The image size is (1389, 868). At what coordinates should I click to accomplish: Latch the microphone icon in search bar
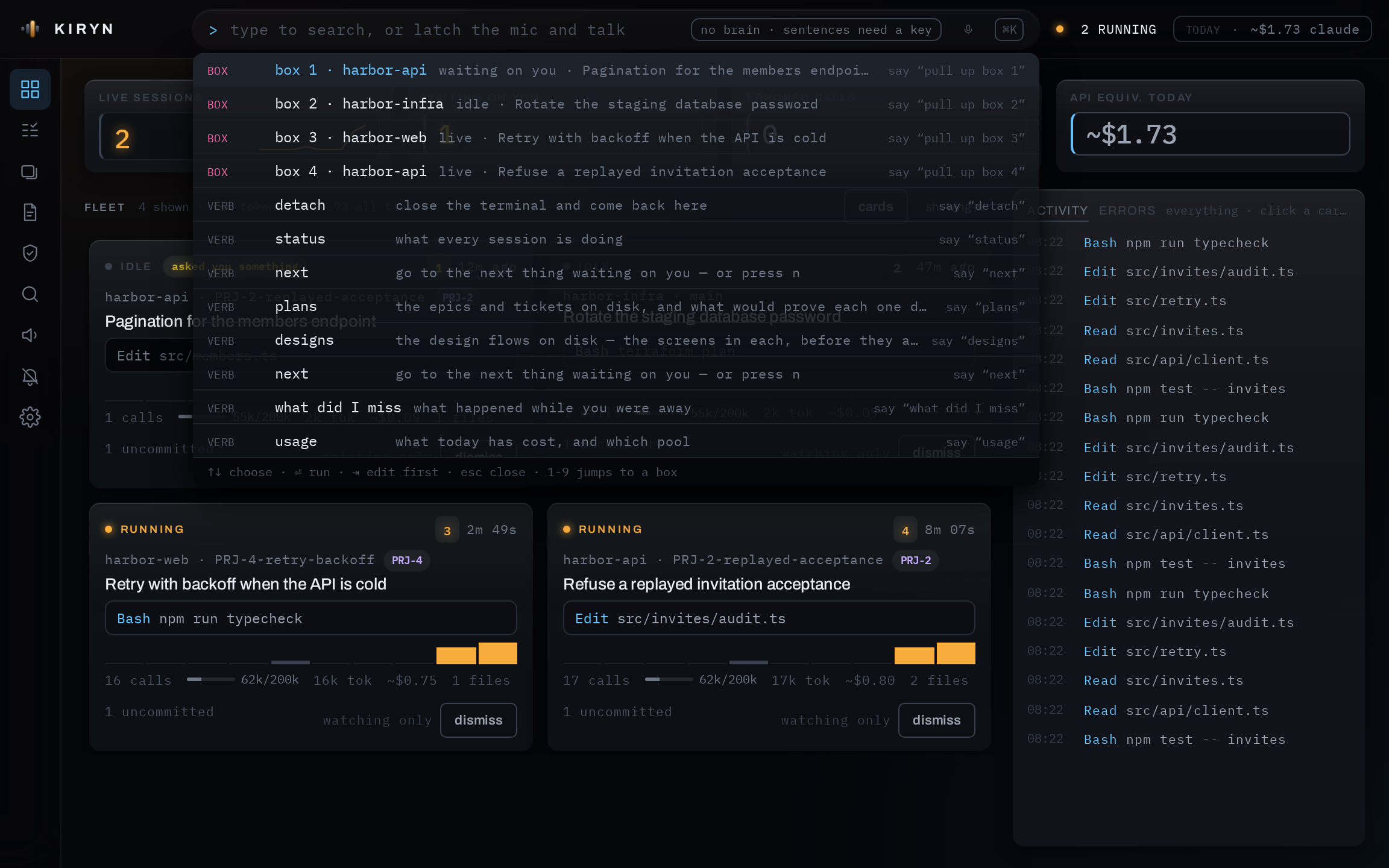(968, 30)
